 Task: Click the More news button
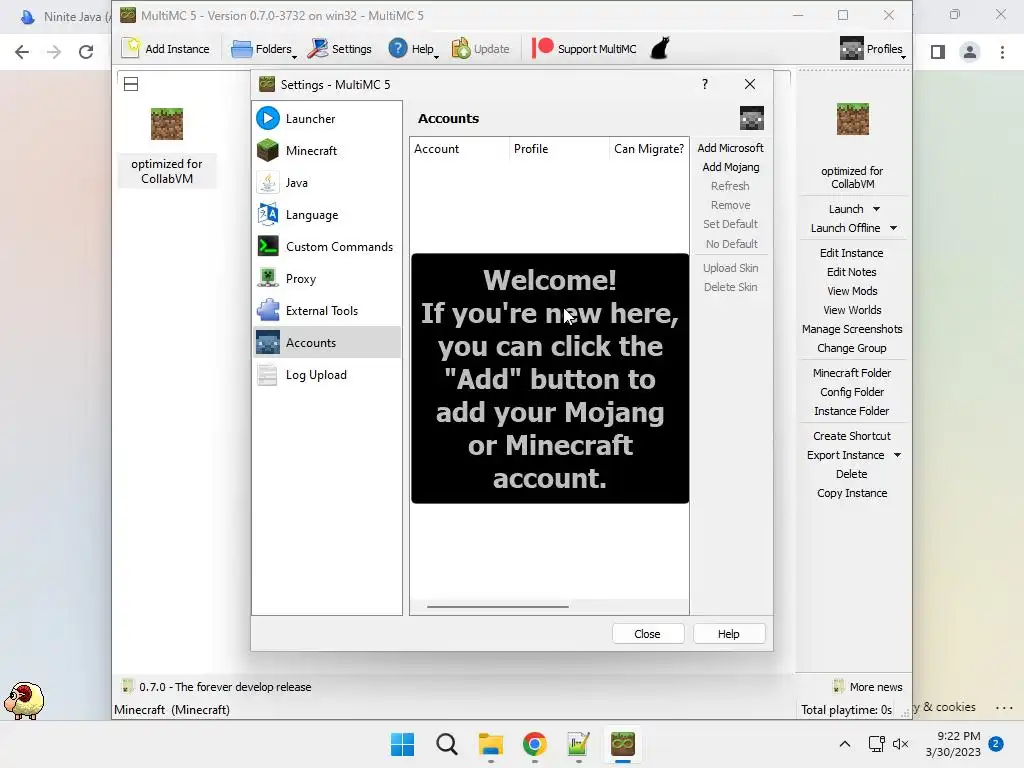(868, 686)
